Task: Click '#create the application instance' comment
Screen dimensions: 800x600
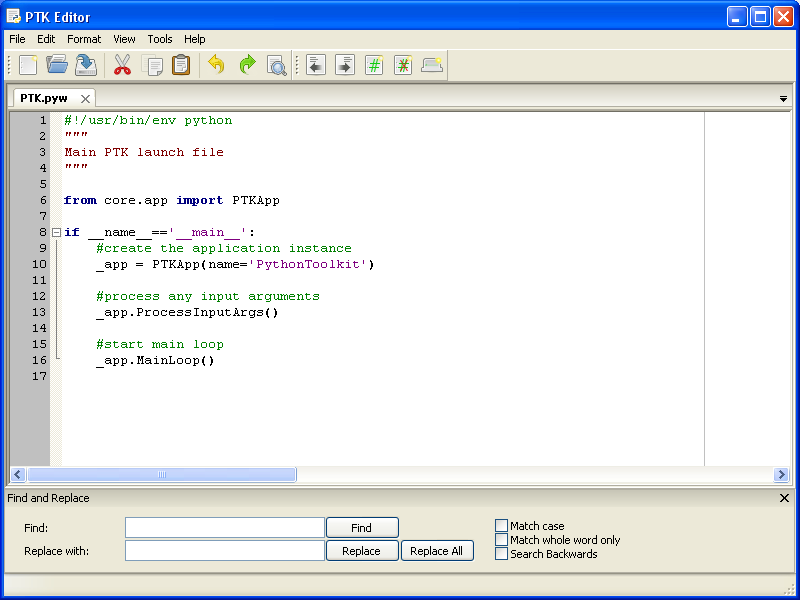Action: click(224, 248)
